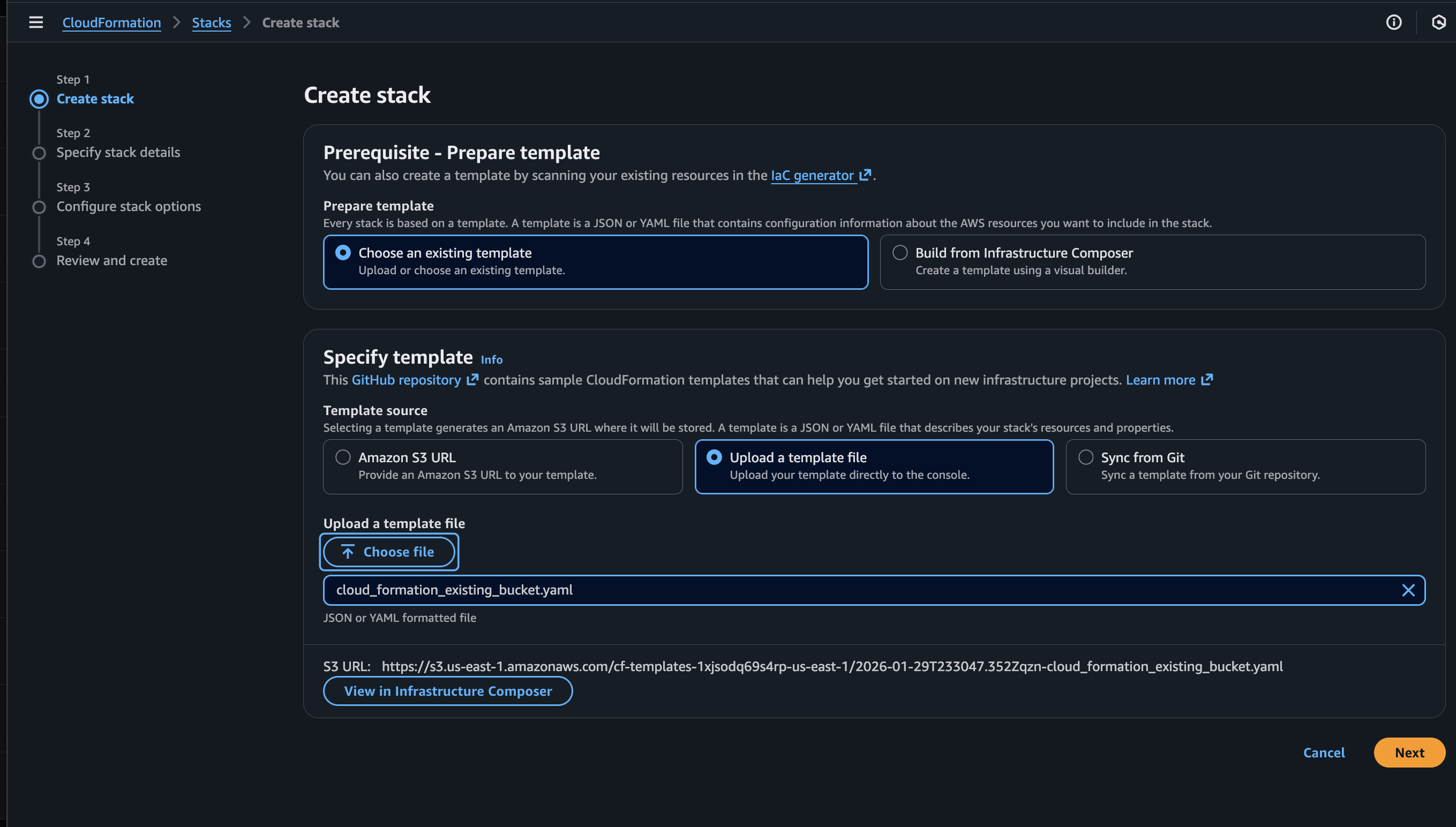
Task: Cancel the stack creation
Action: pos(1324,753)
